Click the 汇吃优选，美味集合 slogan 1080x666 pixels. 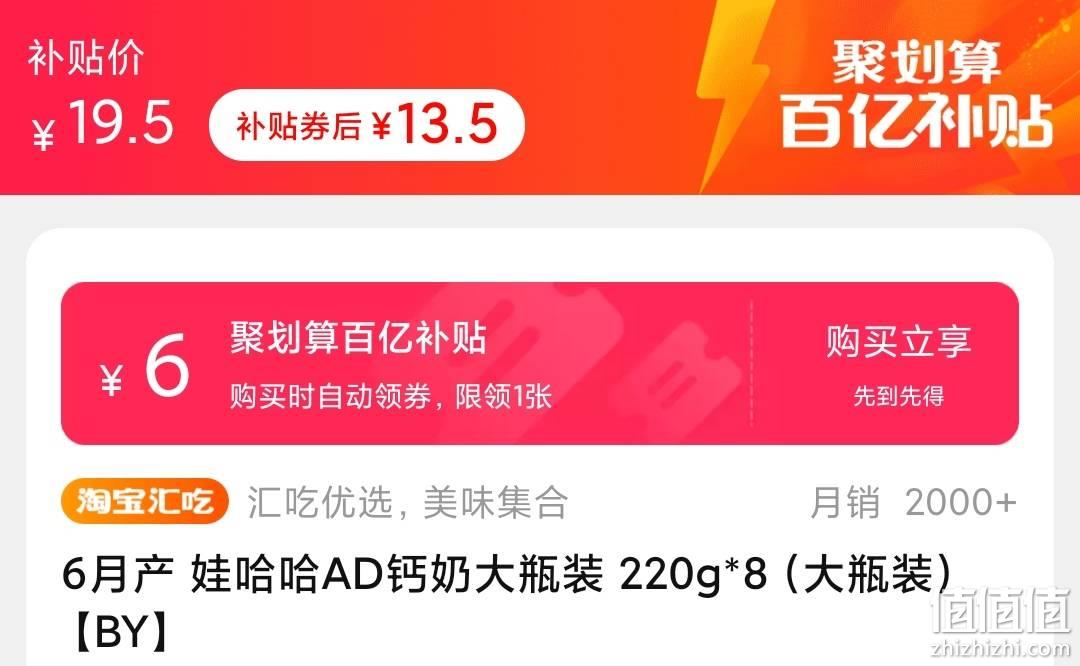pos(408,502)
